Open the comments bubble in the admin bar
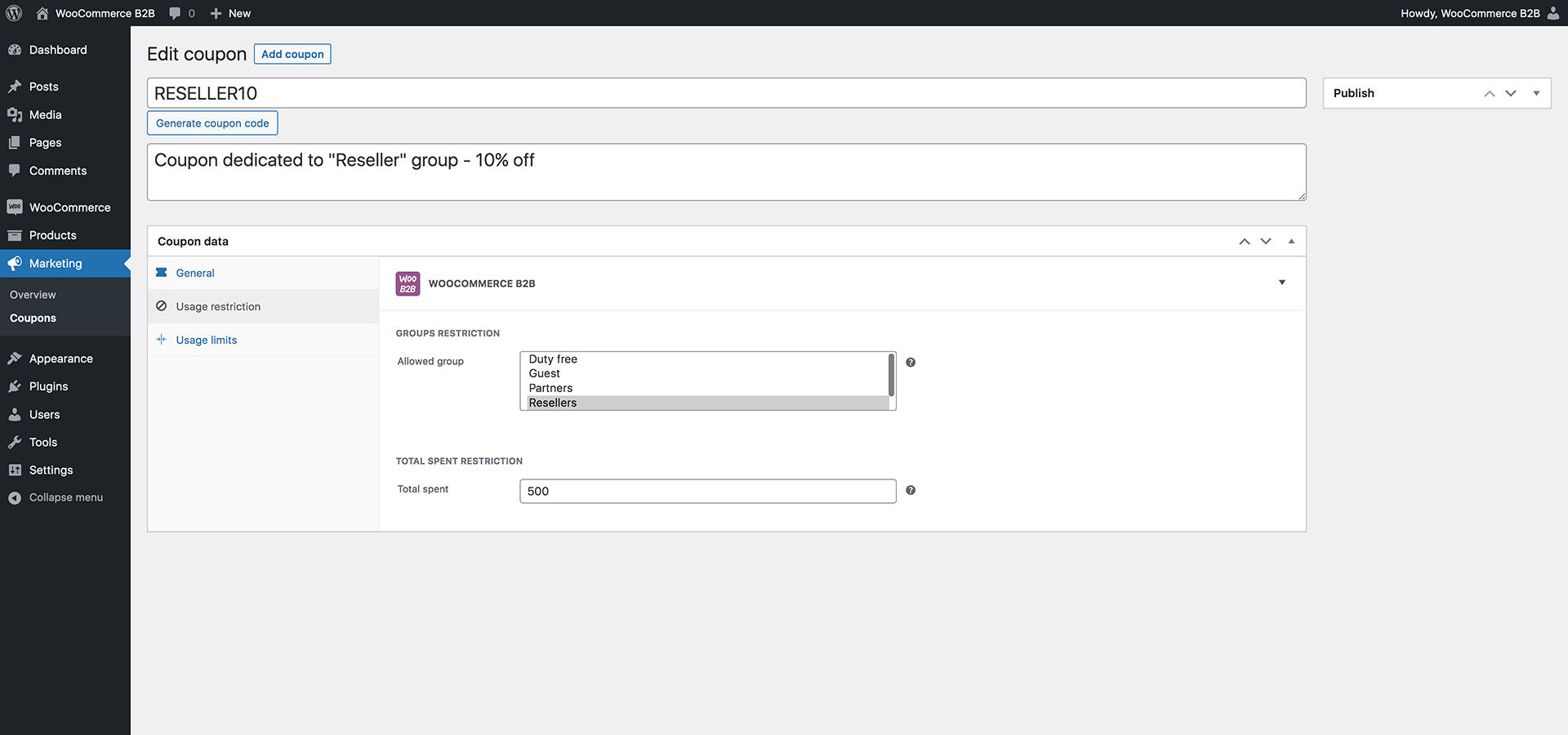Screen dimensions: 1568x735 (181, 13)
